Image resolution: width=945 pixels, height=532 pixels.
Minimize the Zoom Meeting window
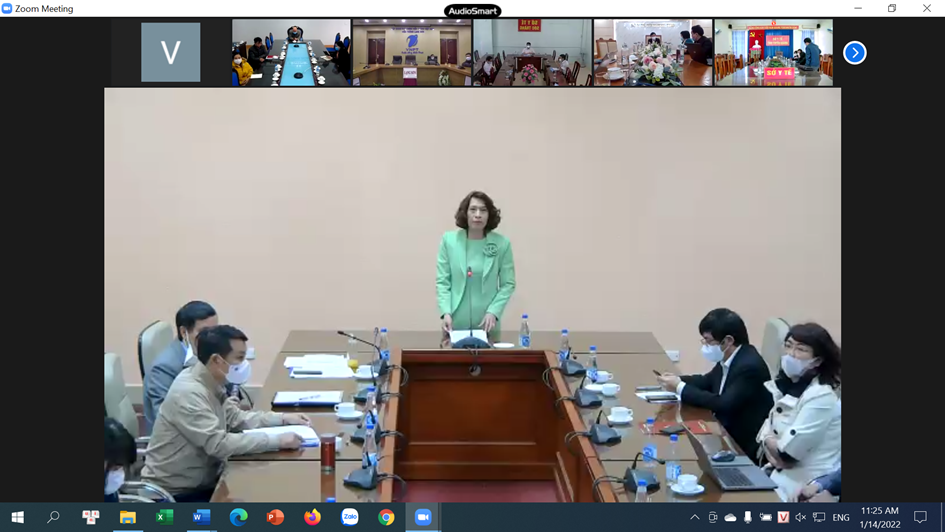coord(858,8)
